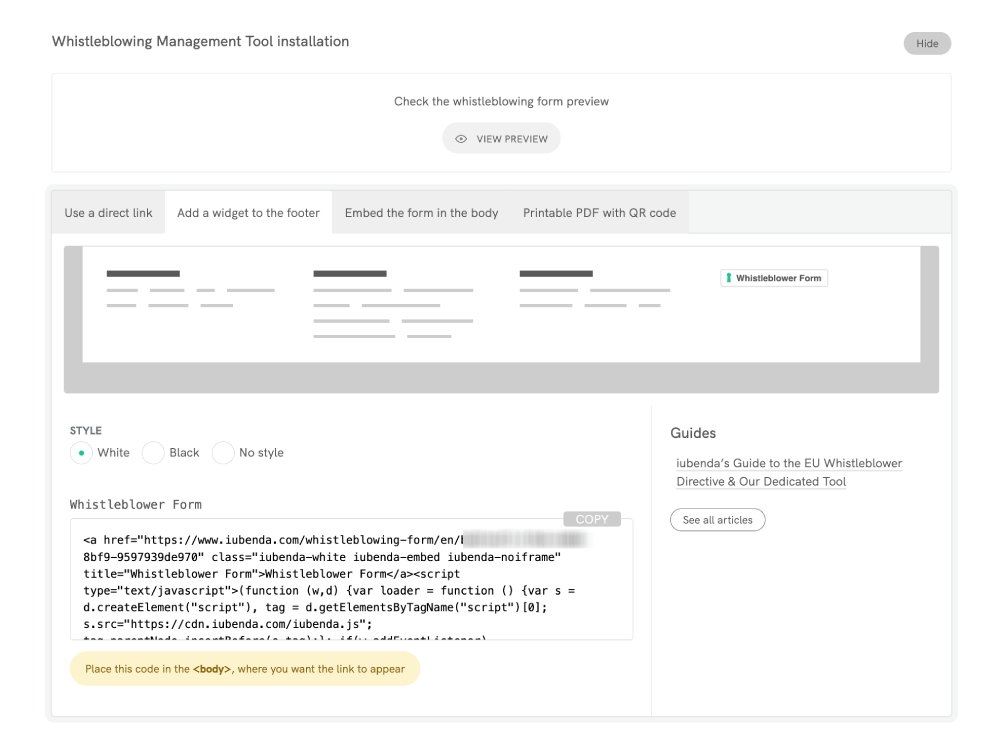This screenshot has width=1000, height=742.
Task: Click the Guides heading
Action: pos(693,433)
